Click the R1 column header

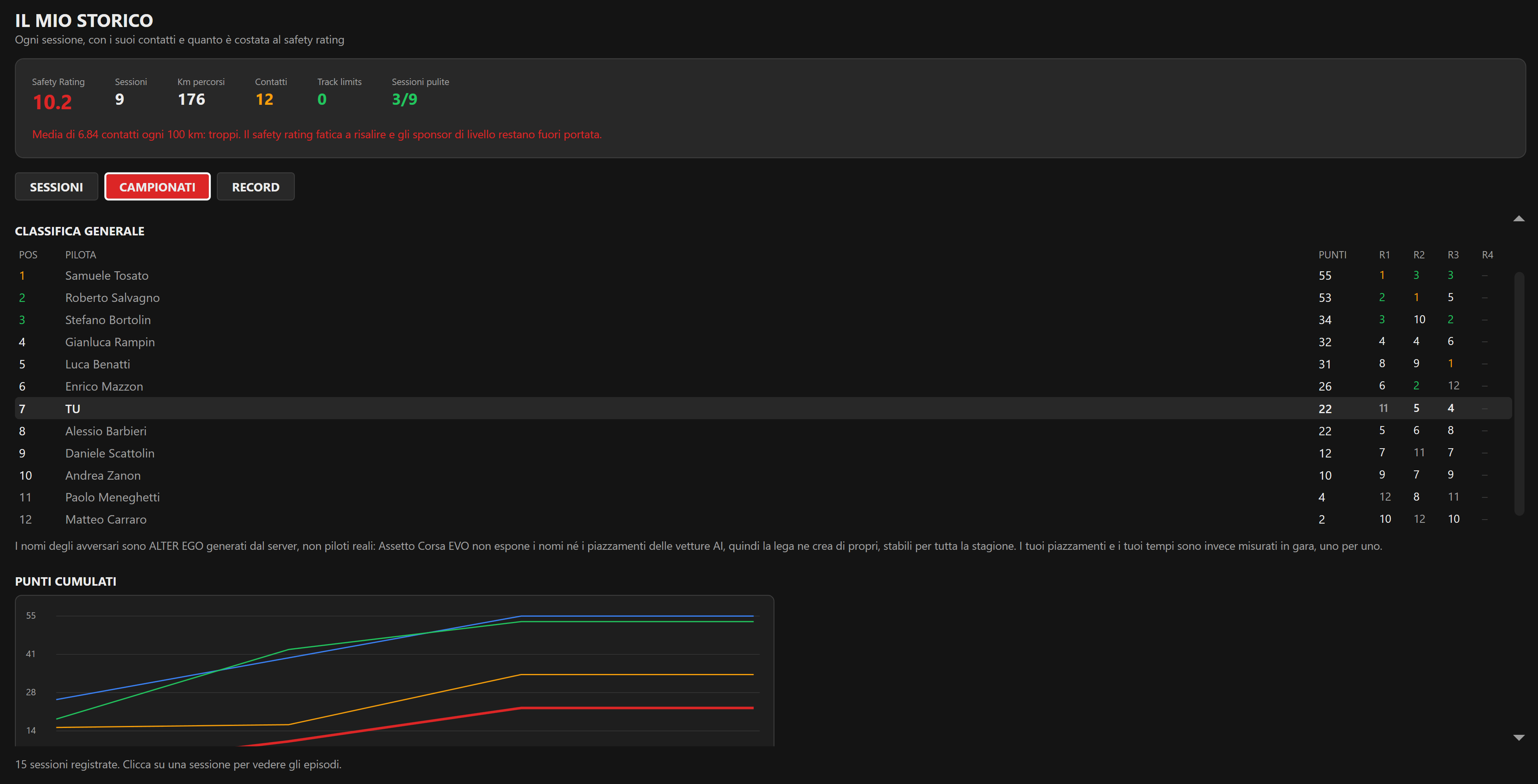[x=1384, y=255]
